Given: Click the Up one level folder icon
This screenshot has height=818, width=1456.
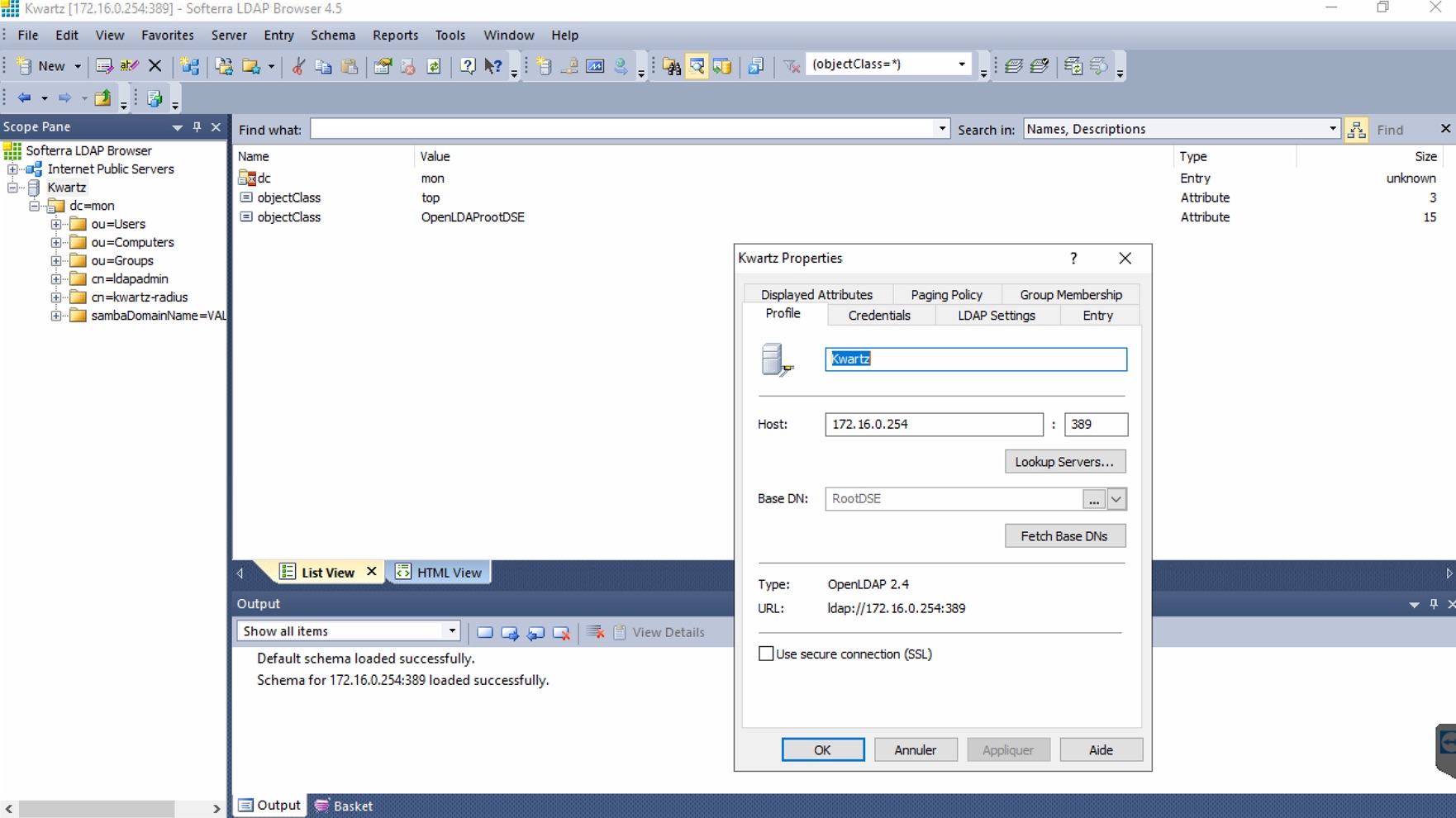Looking at the screenshot, I should [102, 97].
